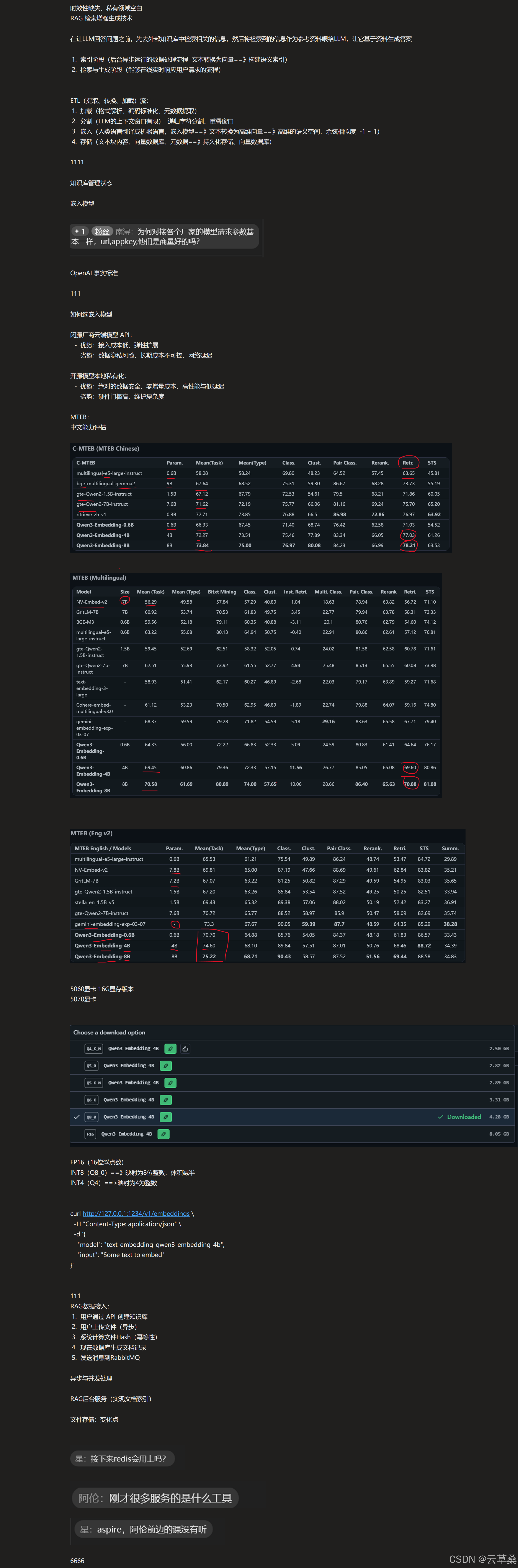518x1568 pixels.
Task: Click the green rocket icon on the Q8_0 row
Action: point(166,1117)
